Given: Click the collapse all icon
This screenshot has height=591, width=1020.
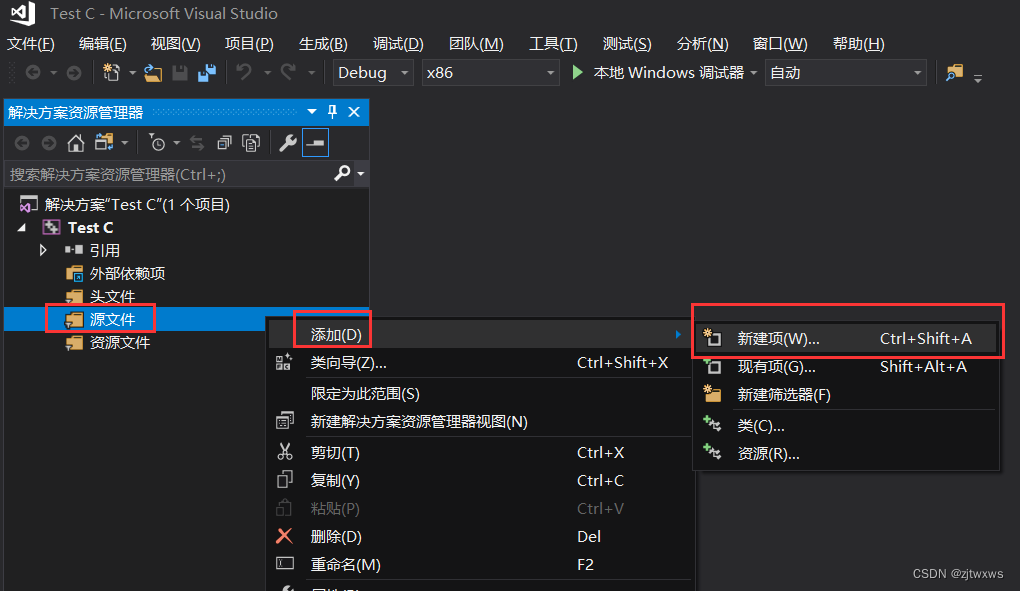Looking at the screenshot, I should point(224,143).
